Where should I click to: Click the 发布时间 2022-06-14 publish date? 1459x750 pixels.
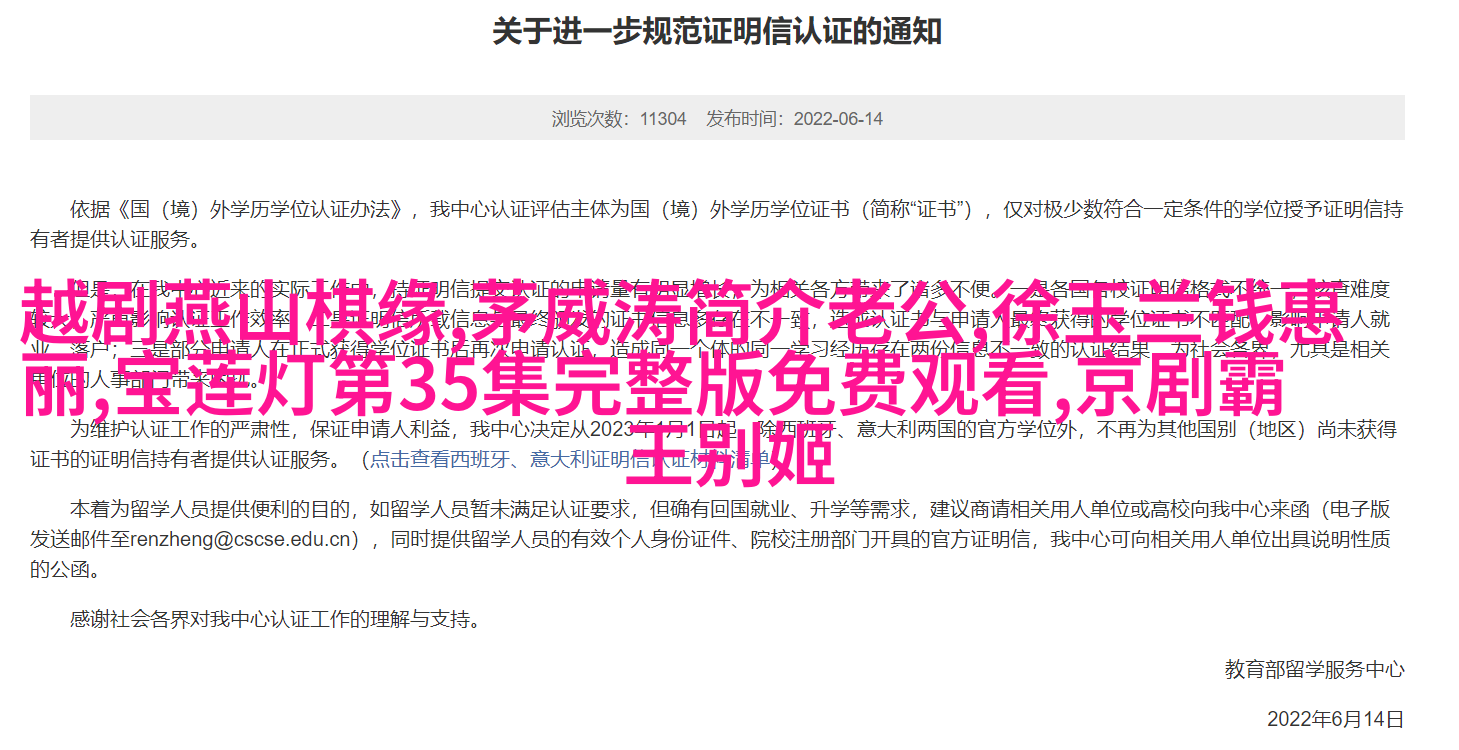click(795, 118)
